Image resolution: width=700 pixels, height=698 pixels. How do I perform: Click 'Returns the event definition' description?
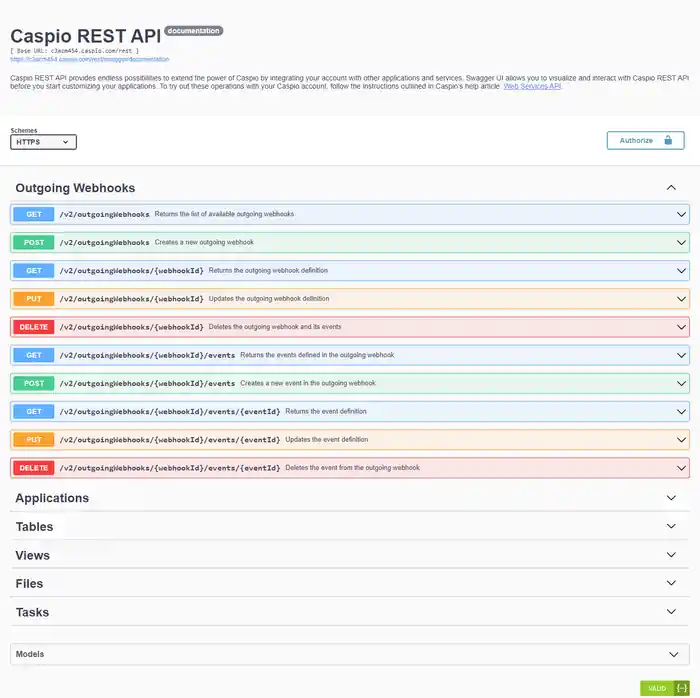click(x=326, y=411)
